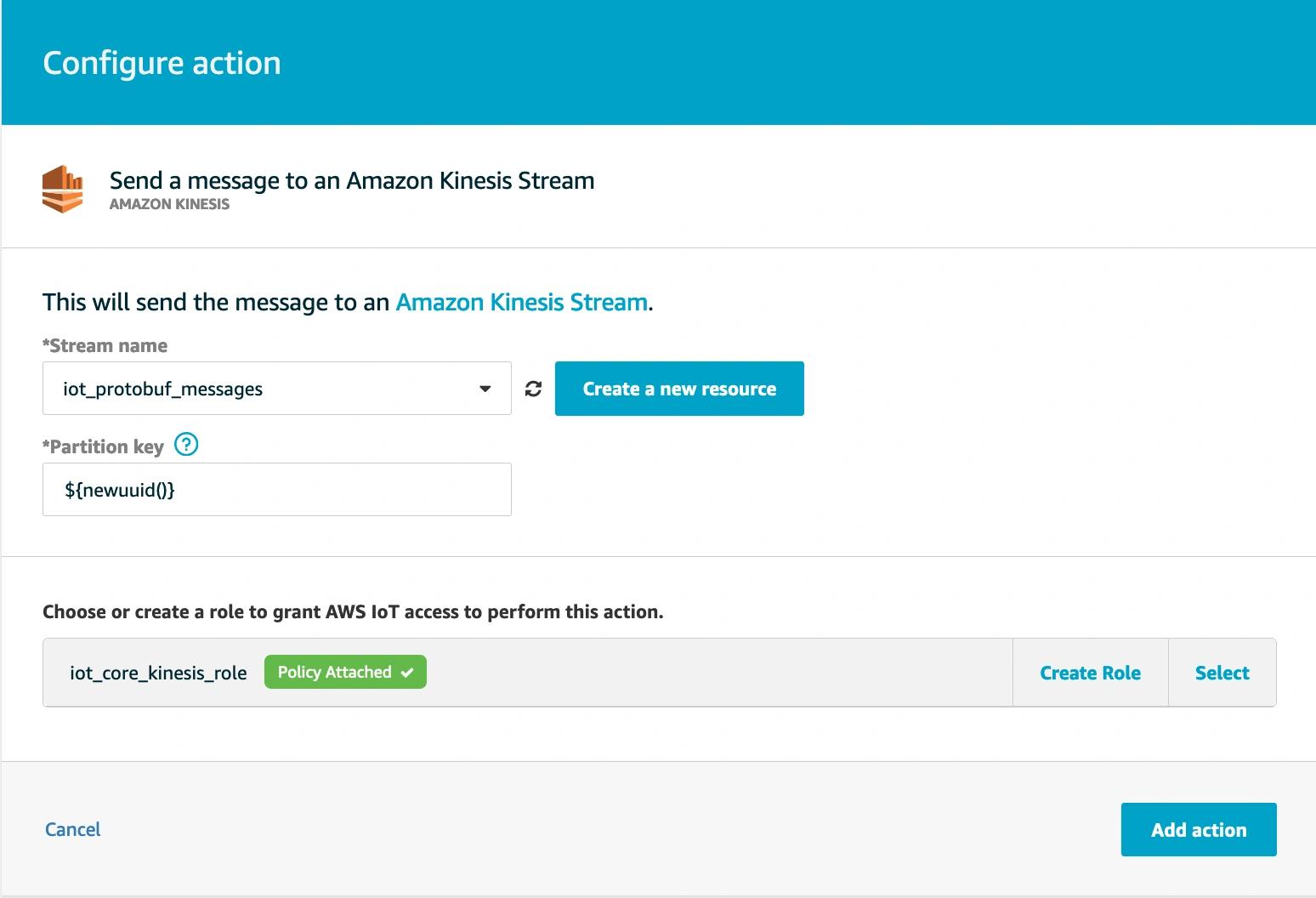1316x898 pixels.
Task: Open the Partition key help icon
Action: [186, 445]
